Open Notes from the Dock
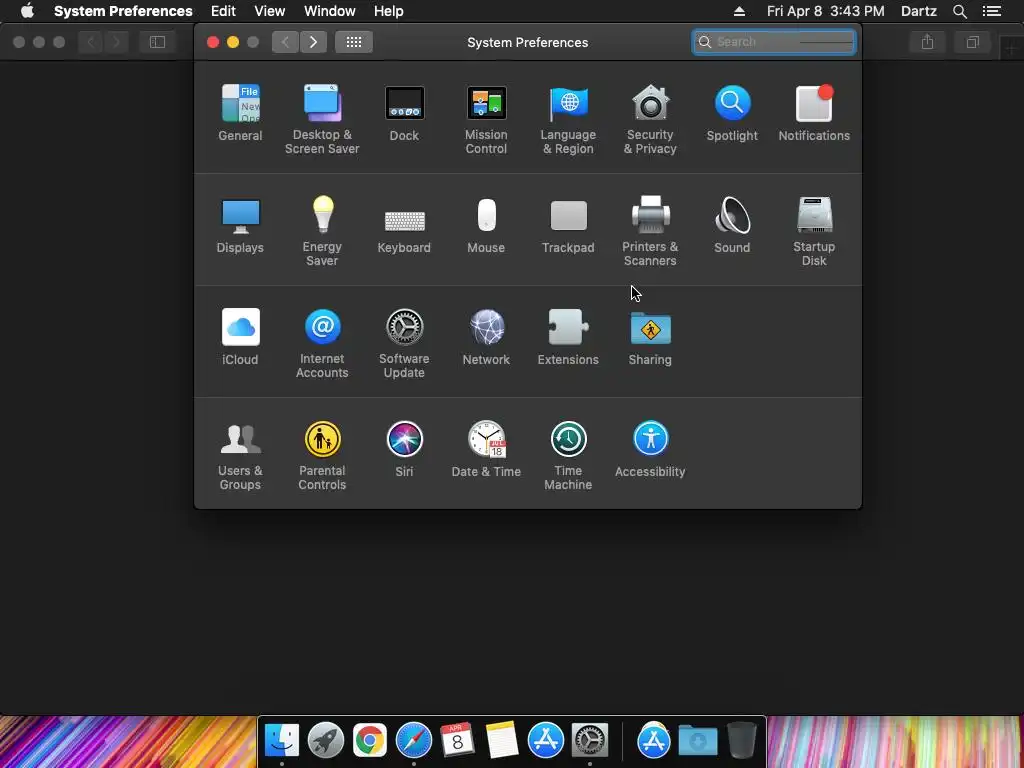Image resolution: width=1024 pixels, height=768 pixels. [x=502, y=740]
